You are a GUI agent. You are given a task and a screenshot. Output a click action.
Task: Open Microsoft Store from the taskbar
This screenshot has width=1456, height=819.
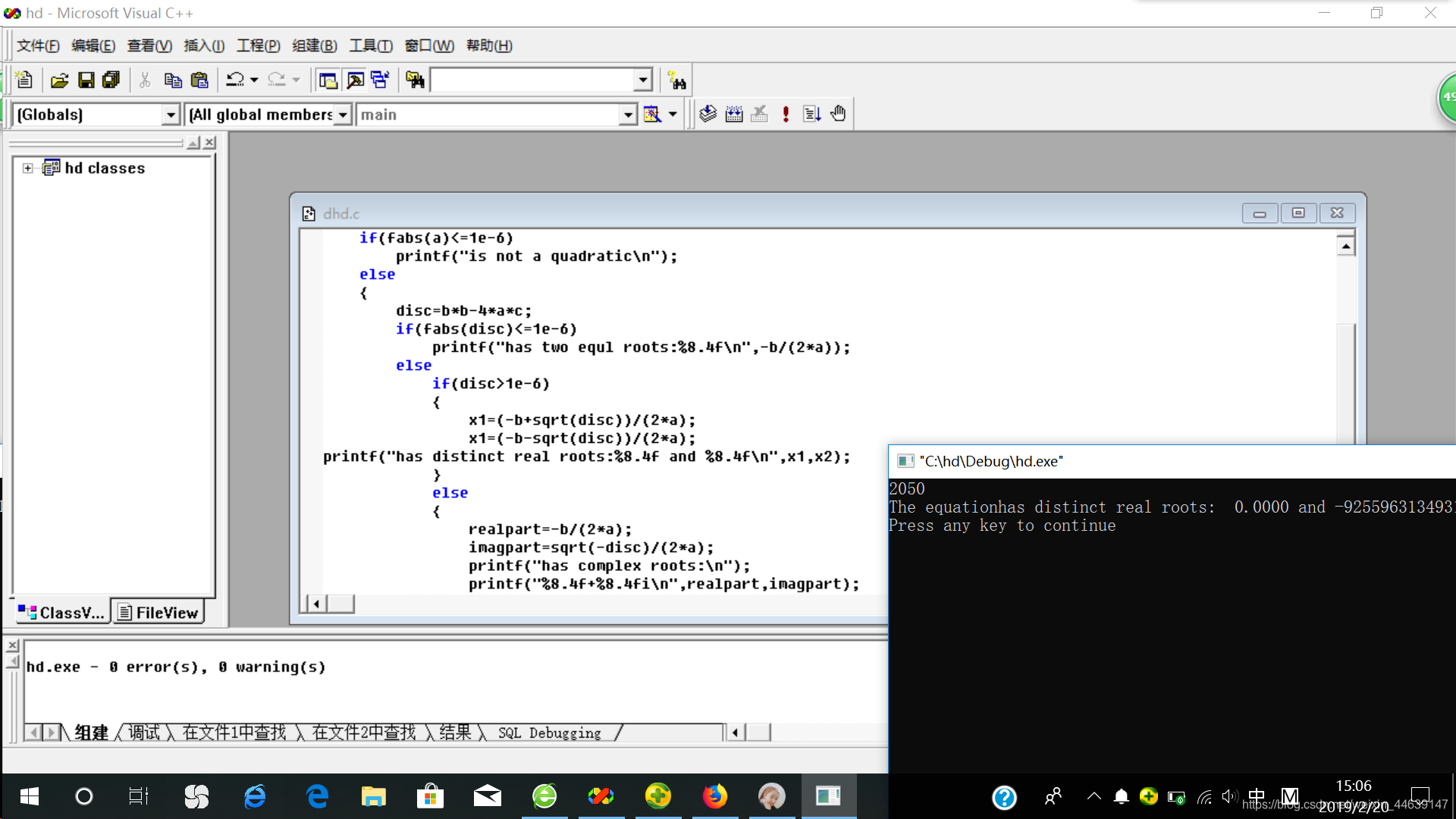point(430,796)
